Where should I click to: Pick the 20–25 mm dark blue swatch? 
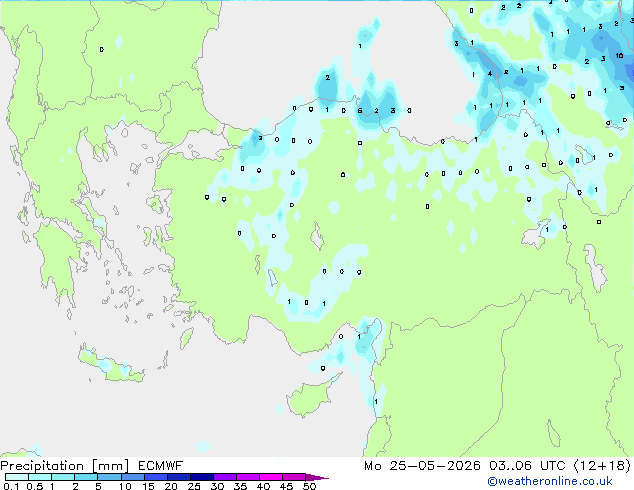[x=178, y=477]
